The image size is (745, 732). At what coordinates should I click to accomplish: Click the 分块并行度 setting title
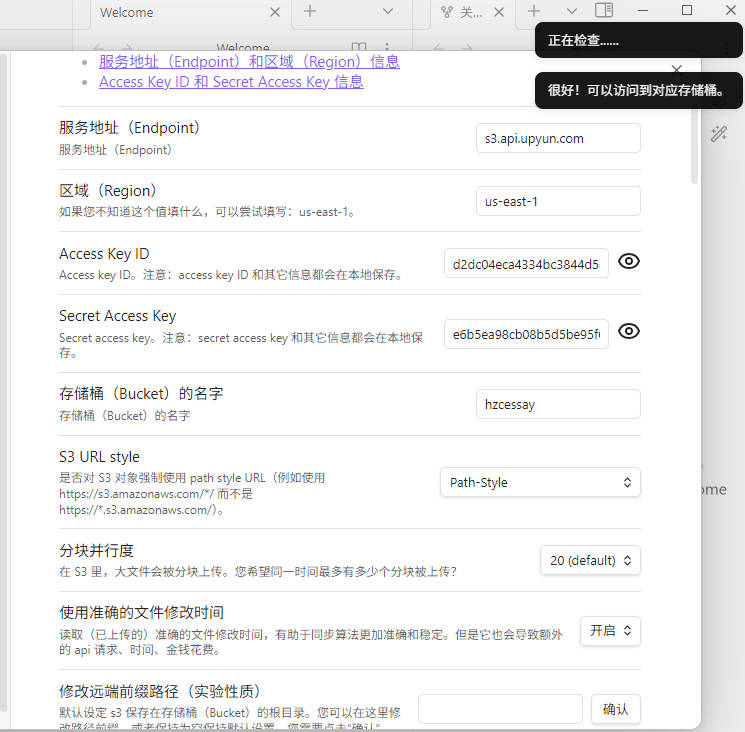(96, 551)
